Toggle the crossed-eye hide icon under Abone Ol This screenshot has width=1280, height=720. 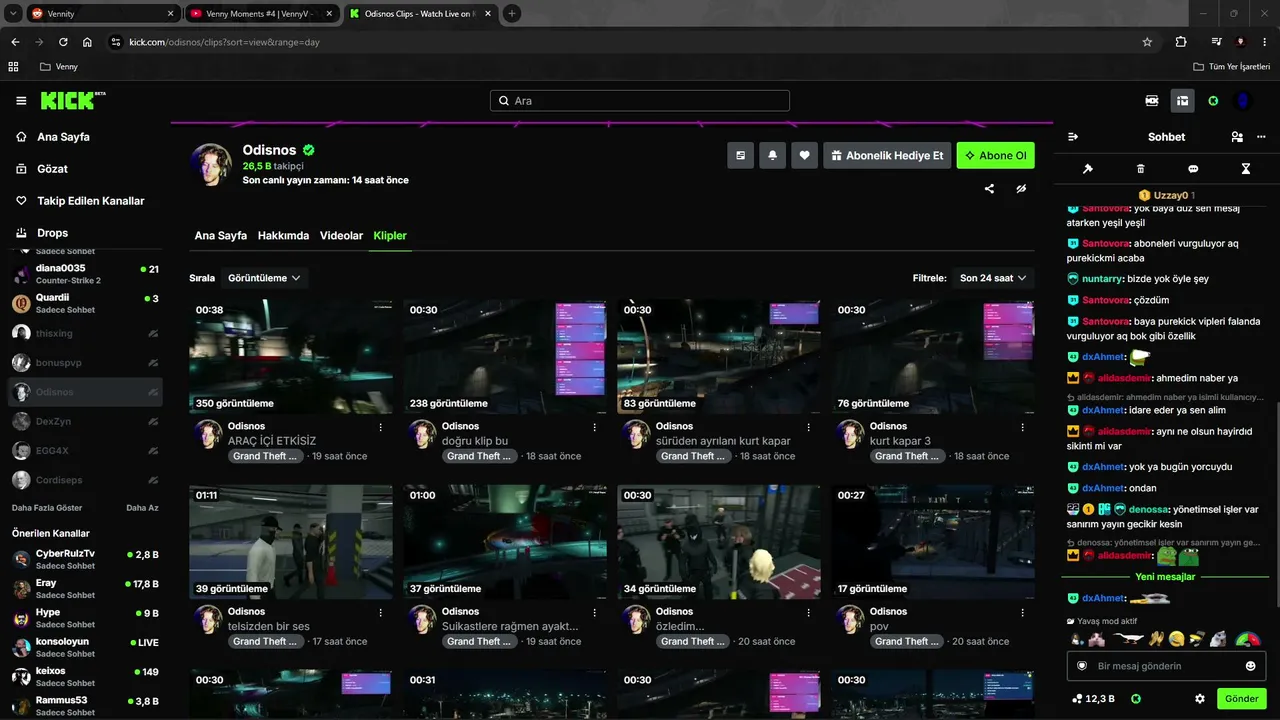(1021, 188)
